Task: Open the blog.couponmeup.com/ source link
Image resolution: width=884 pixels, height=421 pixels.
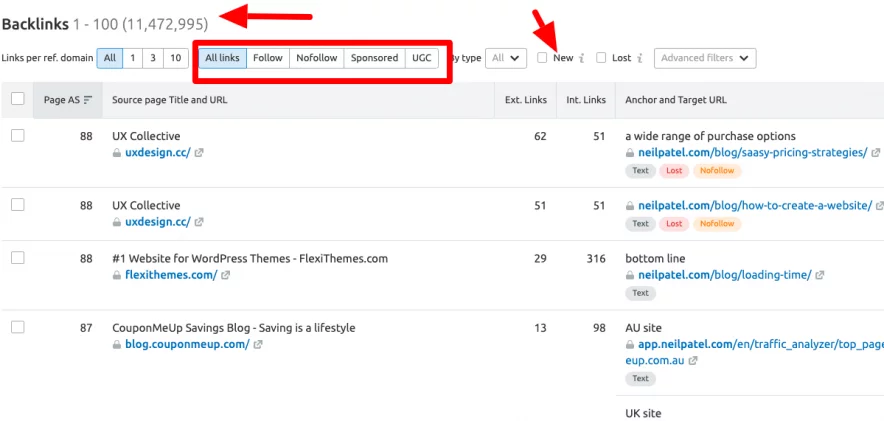Action: (187, 344)
